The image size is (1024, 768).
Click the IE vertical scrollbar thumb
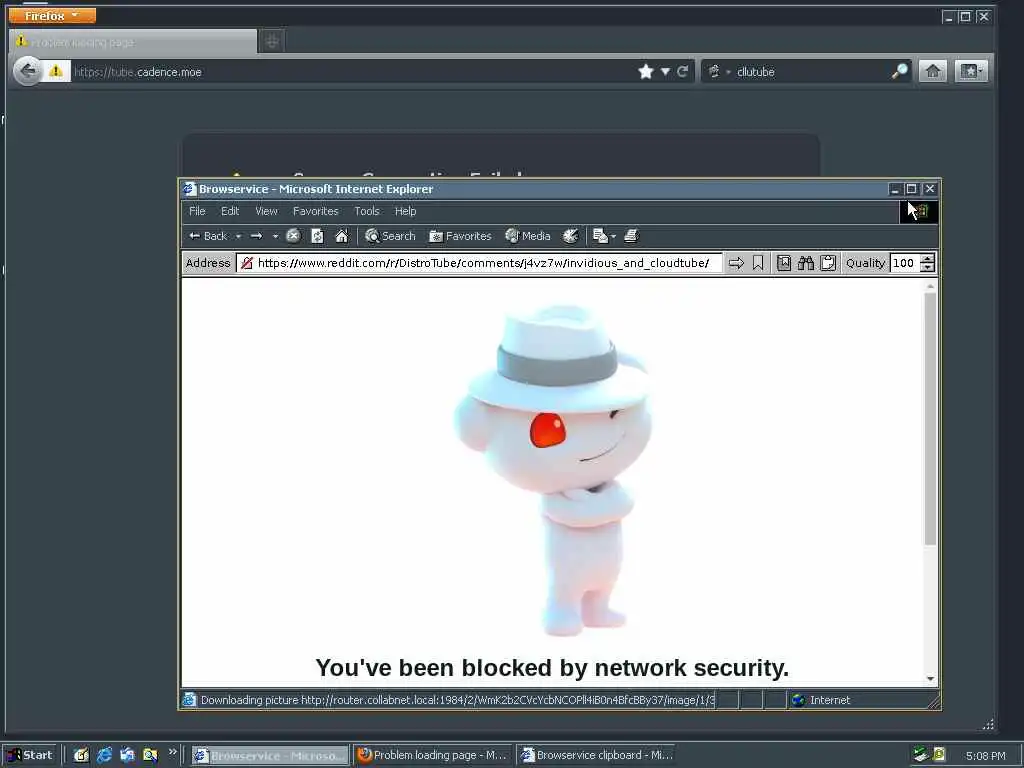930,418
